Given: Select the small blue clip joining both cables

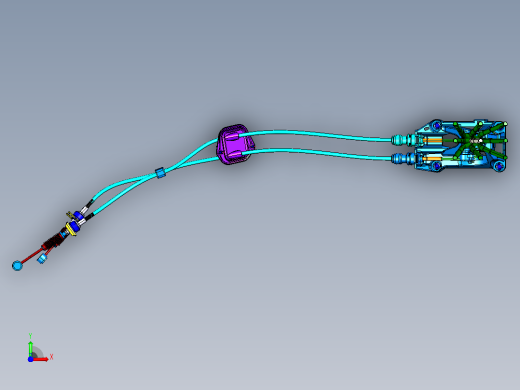Looking at the screenshot, I should (x=160, y=173).
